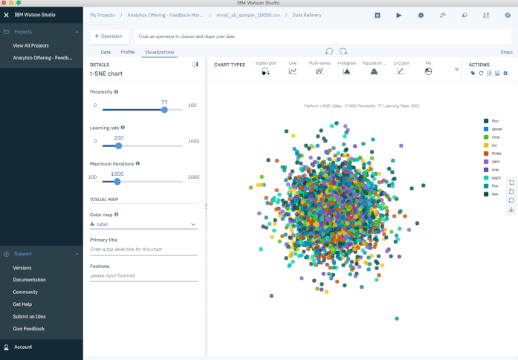This screenshot has width=518, height=360.
Task: Click the refresh action icon under Actions
Action: pyautogui.click(x=481, y=73)
